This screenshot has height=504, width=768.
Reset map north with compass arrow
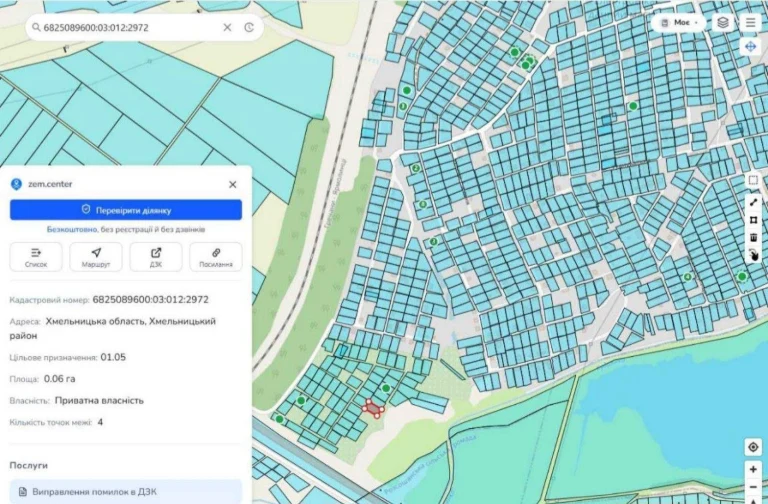(753, 500)
